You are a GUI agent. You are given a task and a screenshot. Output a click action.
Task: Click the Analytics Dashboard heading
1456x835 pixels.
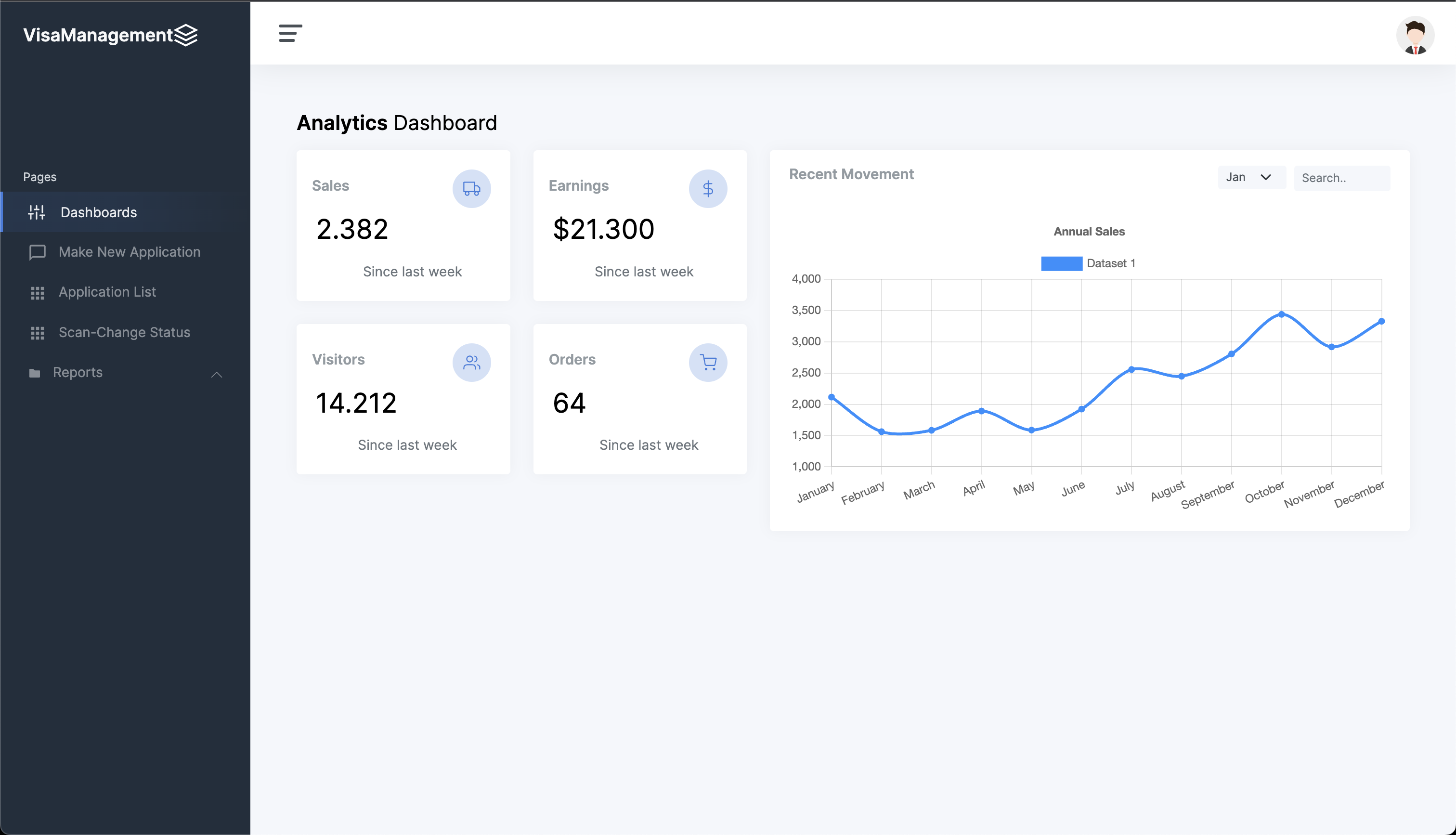coord(397,123)
